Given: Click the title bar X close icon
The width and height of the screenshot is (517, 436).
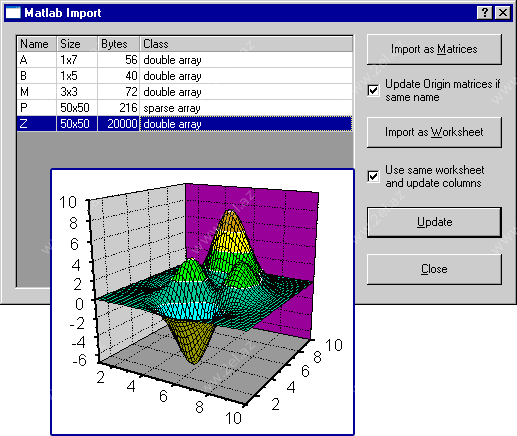Looking at the screenshot, I should point(503,13).
